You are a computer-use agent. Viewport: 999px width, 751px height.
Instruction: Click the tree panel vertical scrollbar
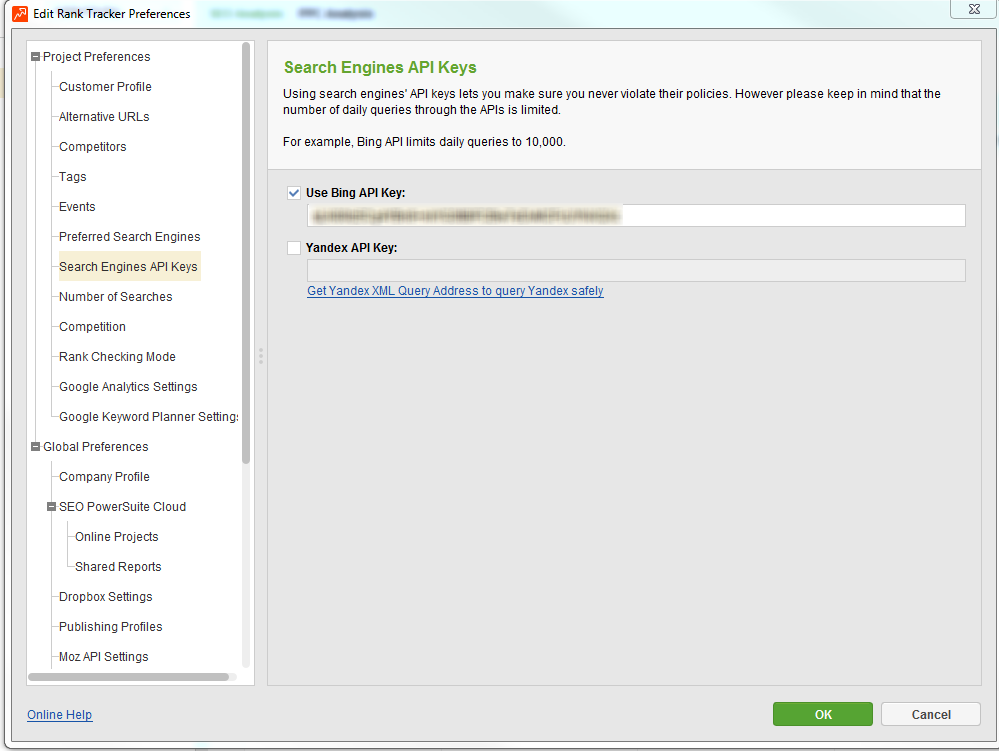(x=246, y=253)
